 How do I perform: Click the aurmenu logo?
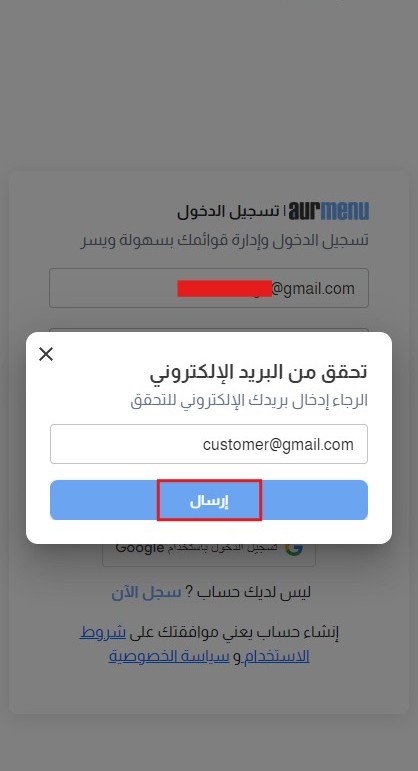(x=328, y=211)
